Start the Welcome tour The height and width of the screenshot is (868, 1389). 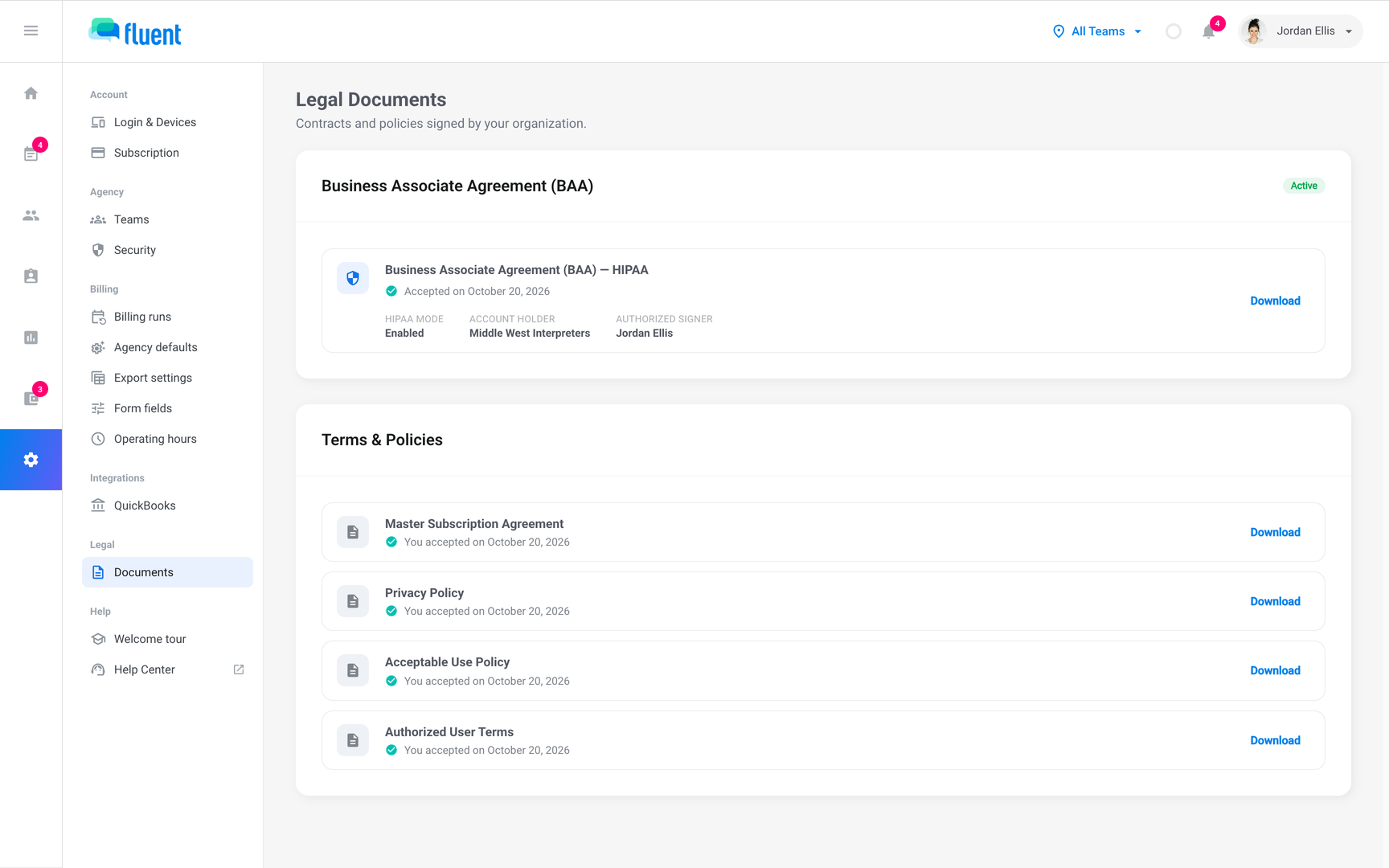[167, 639]
